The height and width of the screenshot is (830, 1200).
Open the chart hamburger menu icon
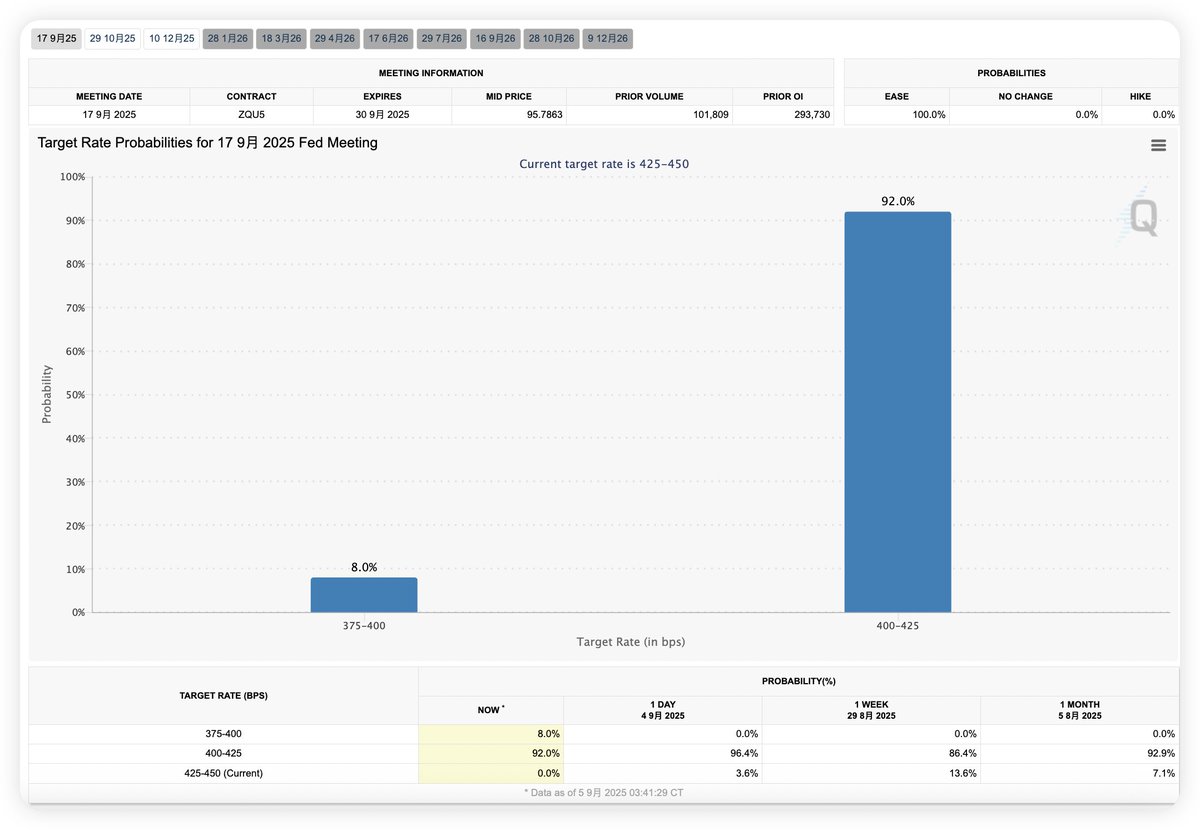point(1158,145)
